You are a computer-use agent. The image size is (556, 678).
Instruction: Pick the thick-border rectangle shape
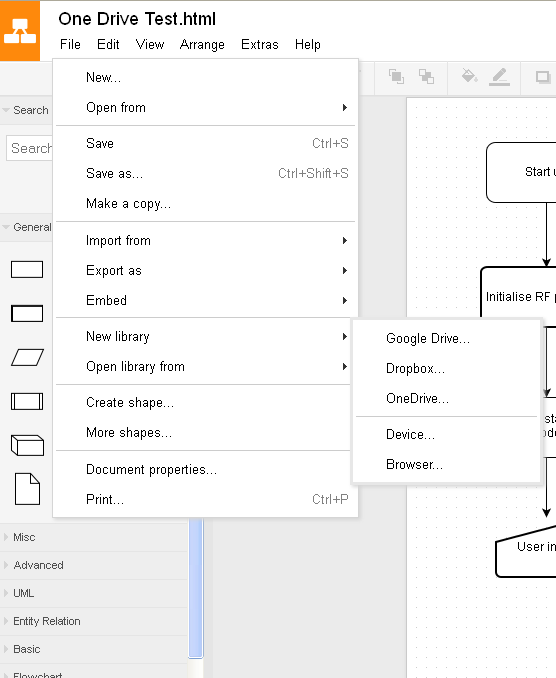(x=27, y=313)
